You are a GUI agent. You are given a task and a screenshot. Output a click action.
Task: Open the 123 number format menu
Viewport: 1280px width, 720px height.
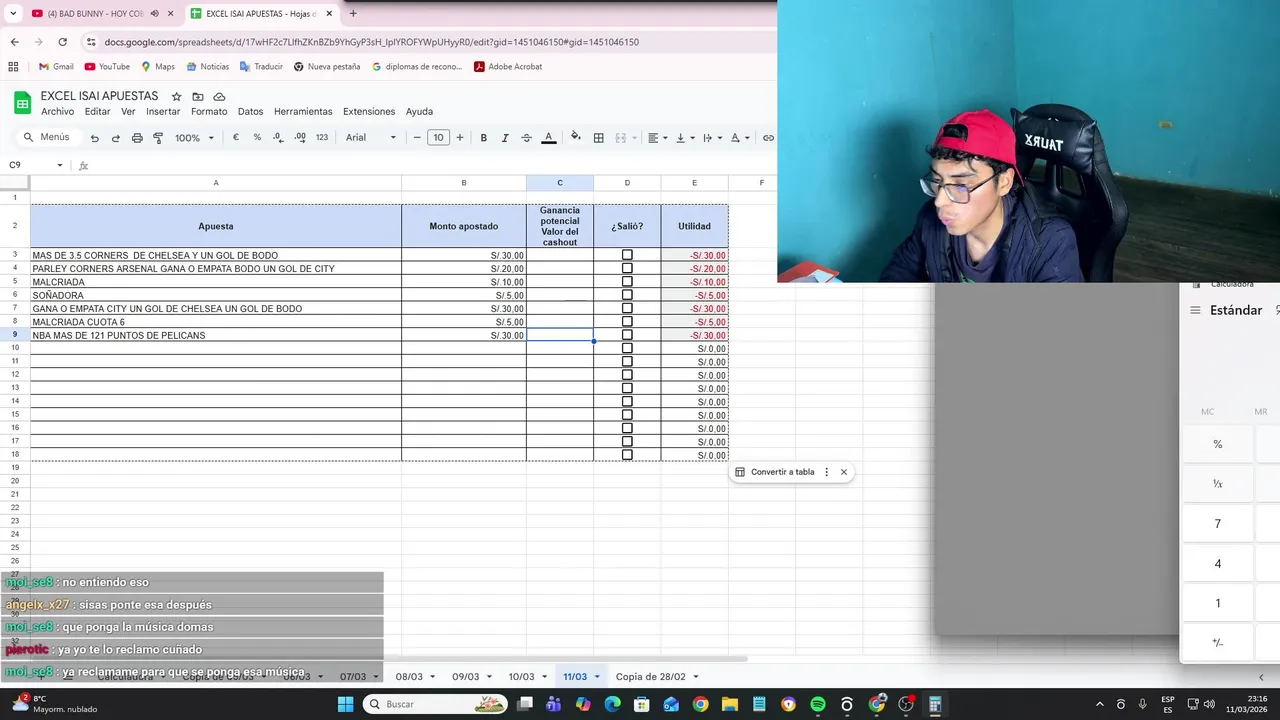point(322,138)
